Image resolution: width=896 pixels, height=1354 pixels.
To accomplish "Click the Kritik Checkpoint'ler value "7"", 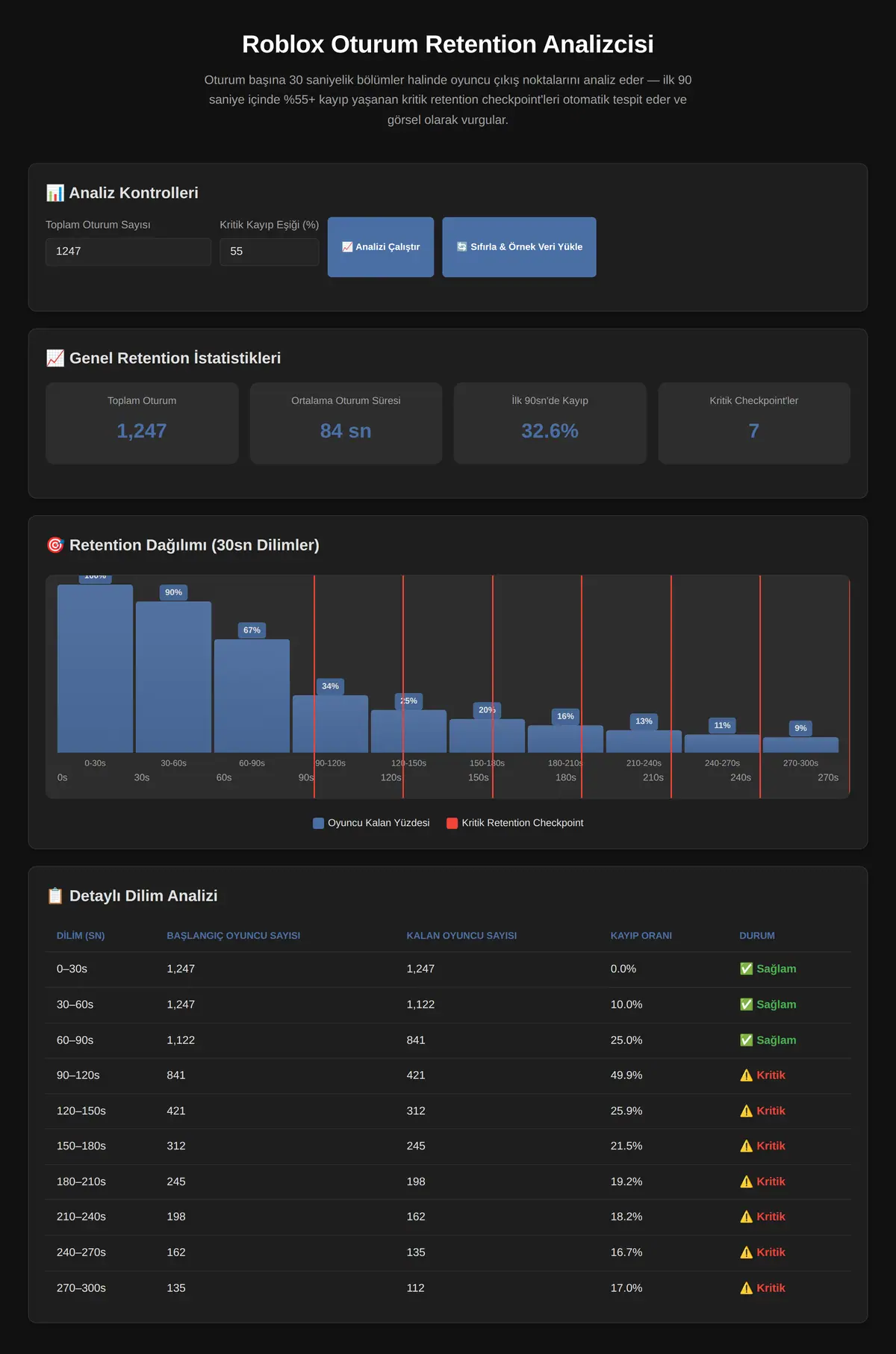I will 754,431.
